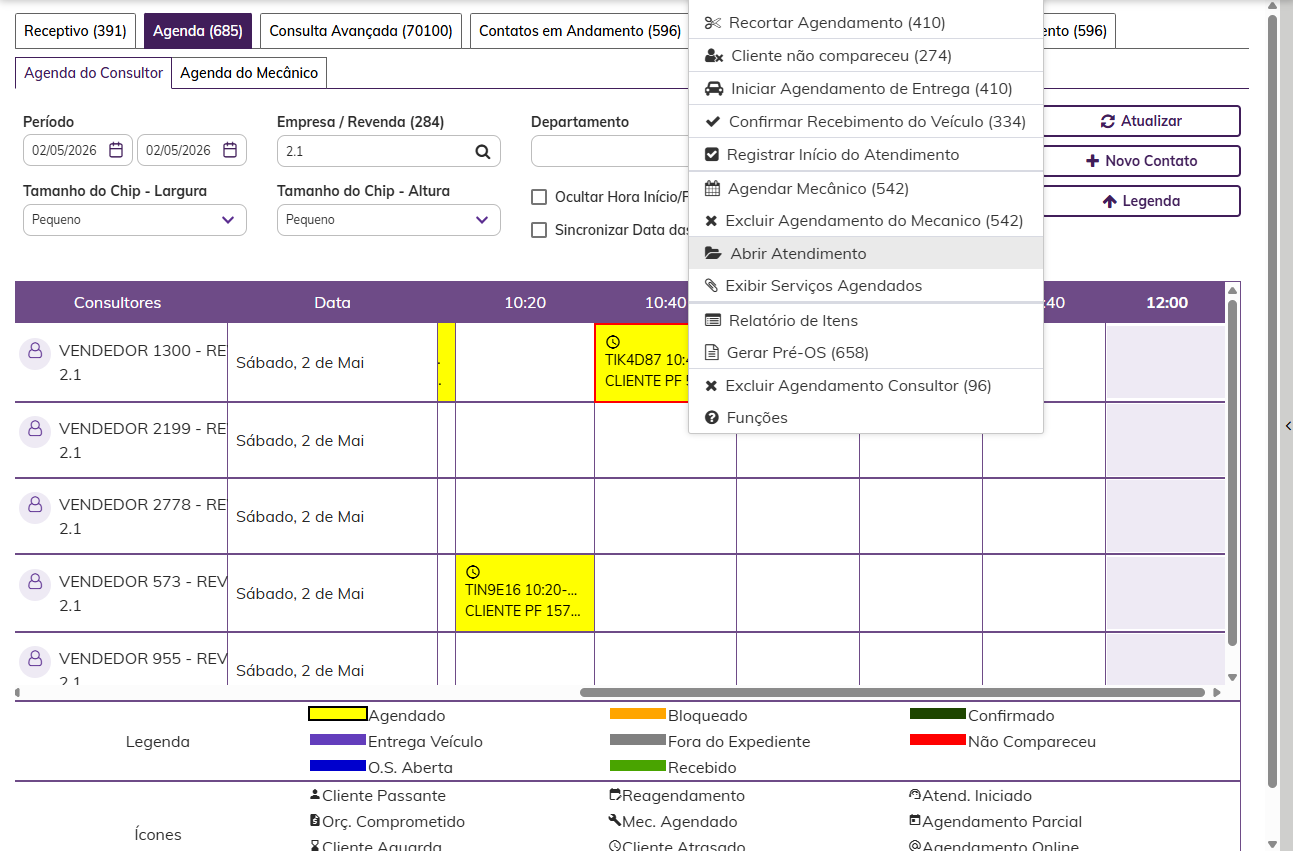This screenshot has width=1293, height=851.
Task: Click calendar icon in first Período date
Action: 116,150
